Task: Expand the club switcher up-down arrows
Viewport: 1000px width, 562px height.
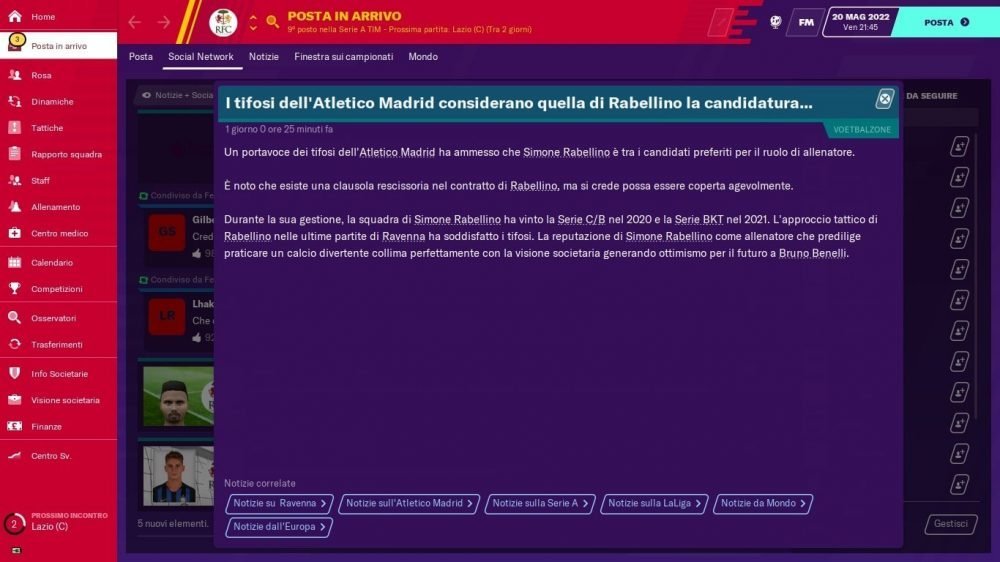Action: [253, 23]
